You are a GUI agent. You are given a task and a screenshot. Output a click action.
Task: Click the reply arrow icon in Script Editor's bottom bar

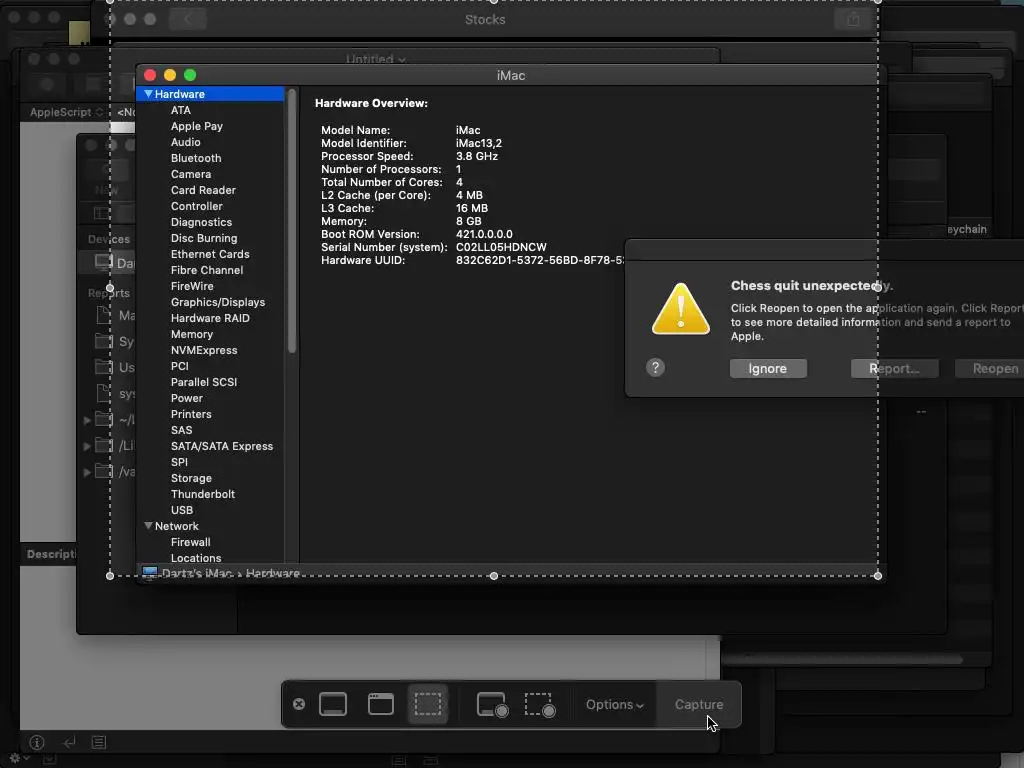pos(69,742)
